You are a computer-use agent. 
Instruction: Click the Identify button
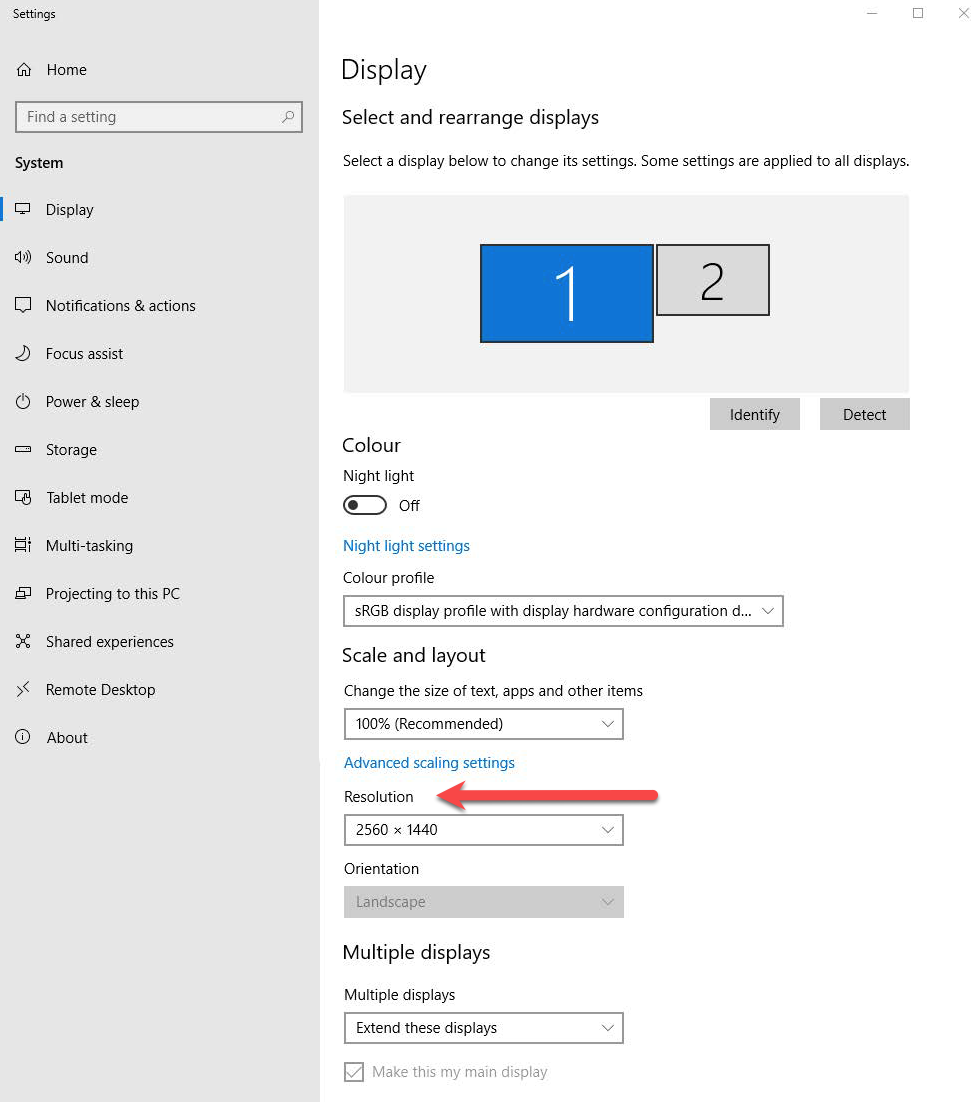[754, 414]
